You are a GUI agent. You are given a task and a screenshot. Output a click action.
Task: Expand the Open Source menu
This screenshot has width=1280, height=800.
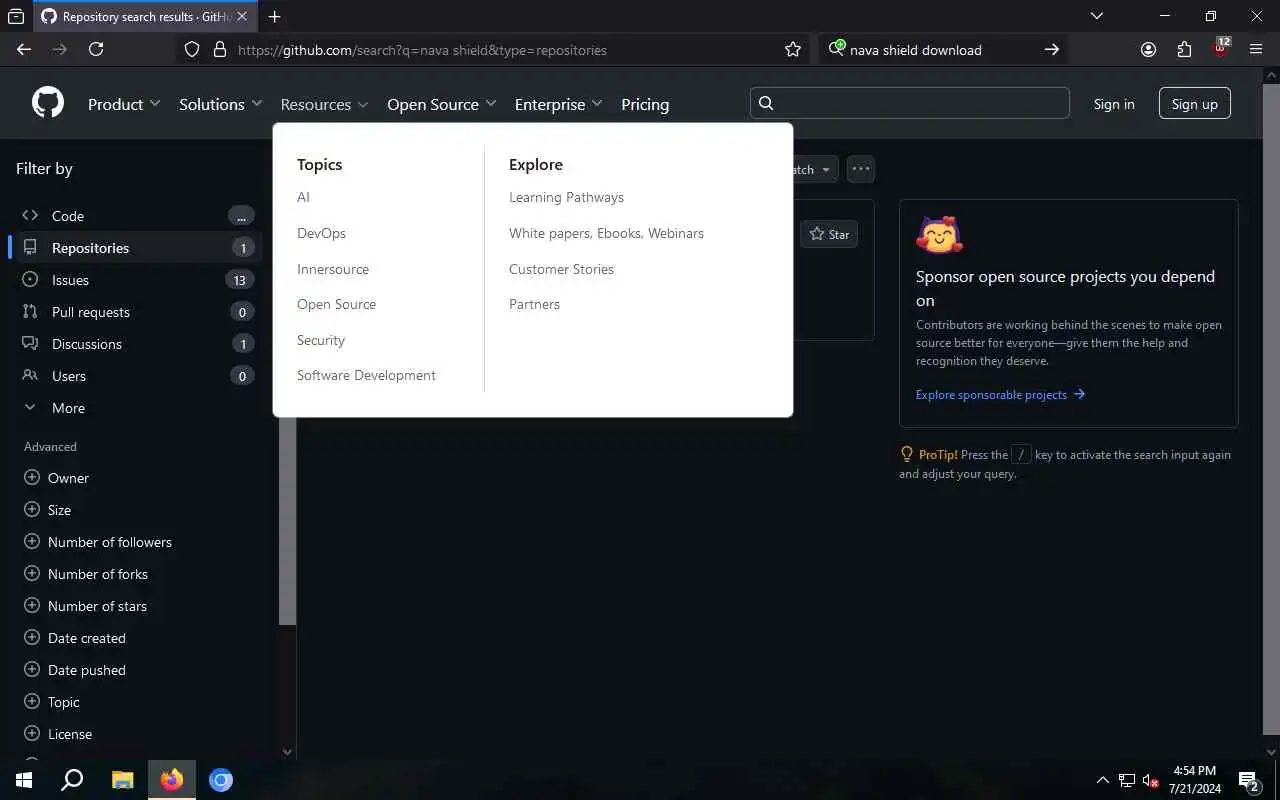441,104
